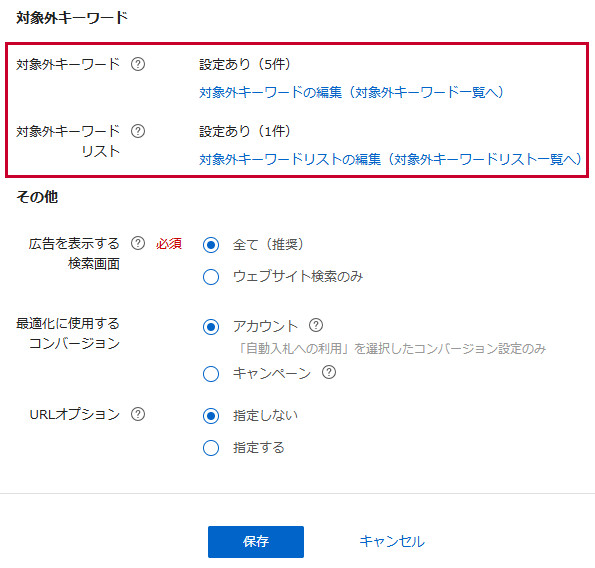Choose アカウント conversion radio option

point(211,327)
